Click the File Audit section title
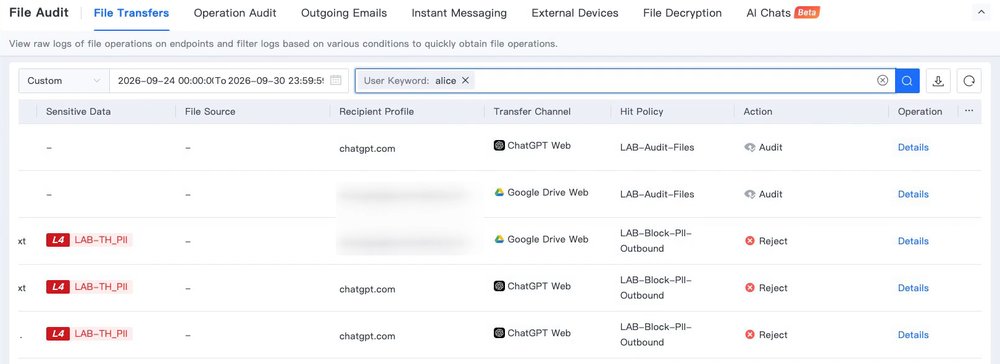Viewport: 1000px width, 364px height. (38, 13)
